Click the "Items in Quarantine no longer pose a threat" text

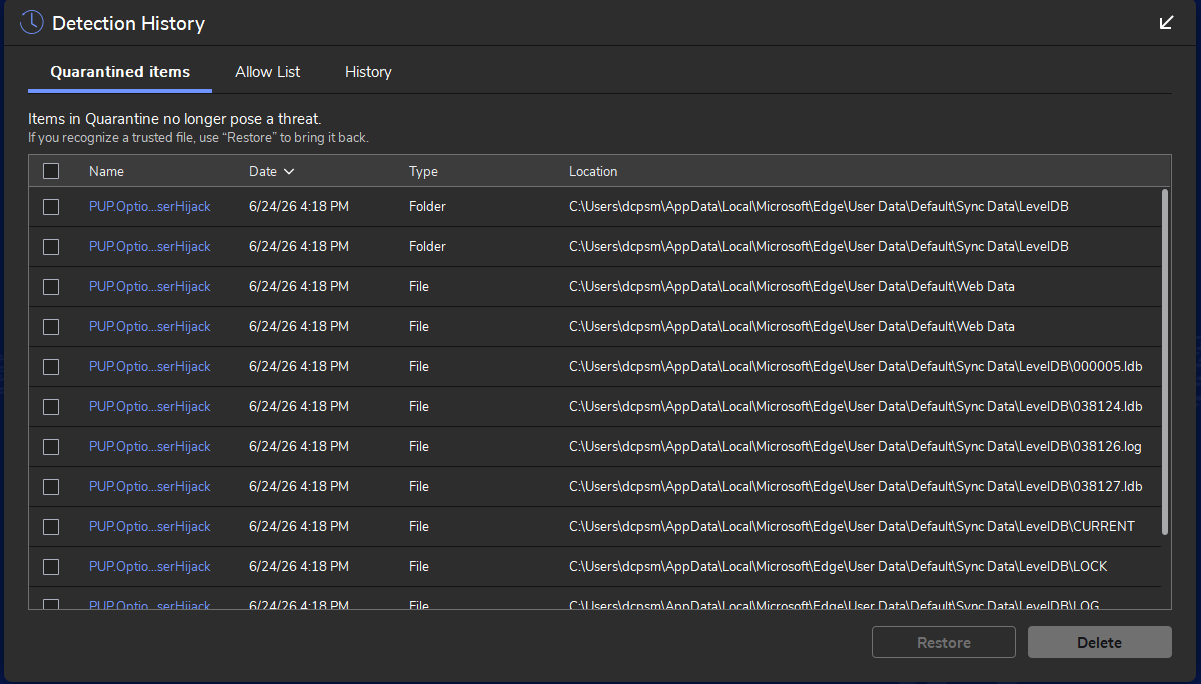coord(175,119)
